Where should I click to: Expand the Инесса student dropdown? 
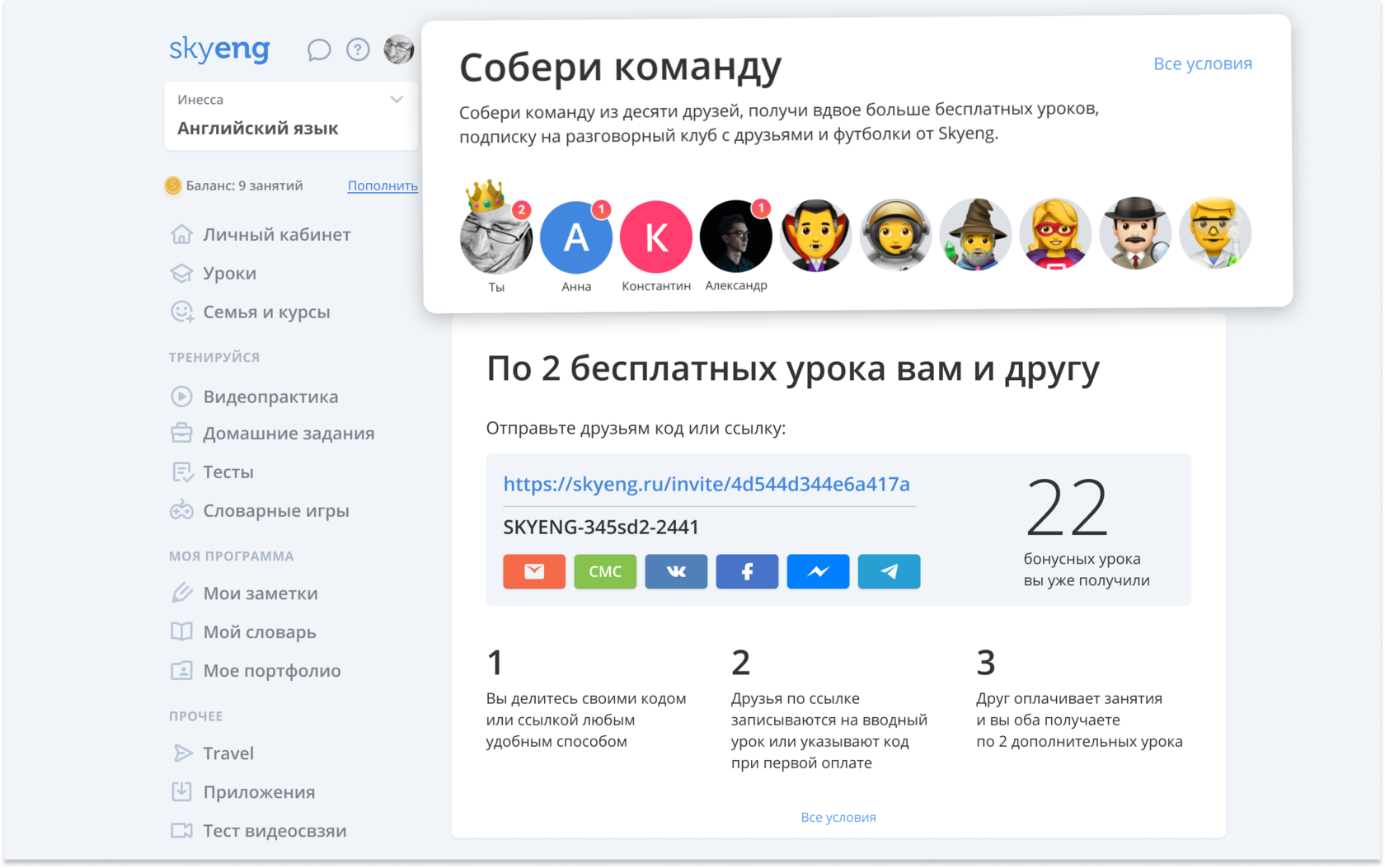[x=397, y=100]
